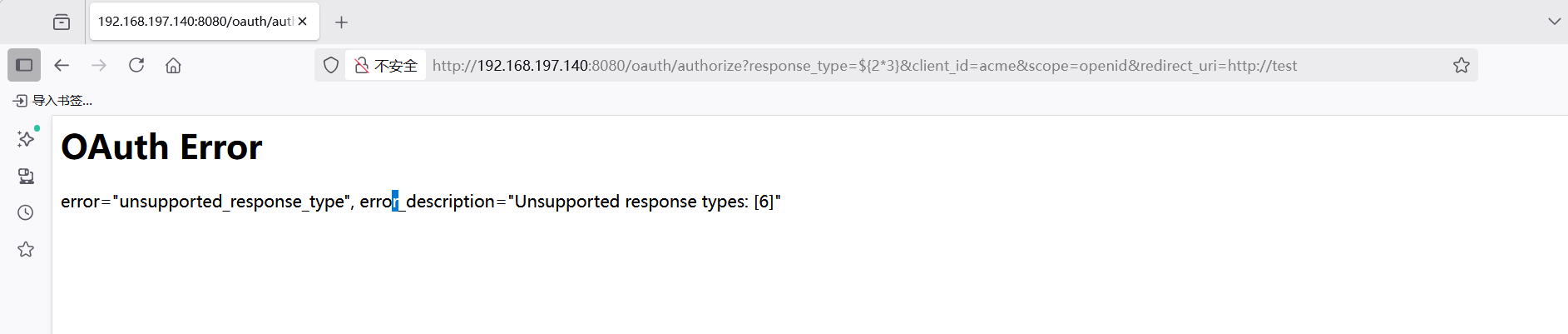Image resolution: width=1568 pixels, height=334 pixels.
Task: Open a new tab with plus button
Action: [341, 22]
